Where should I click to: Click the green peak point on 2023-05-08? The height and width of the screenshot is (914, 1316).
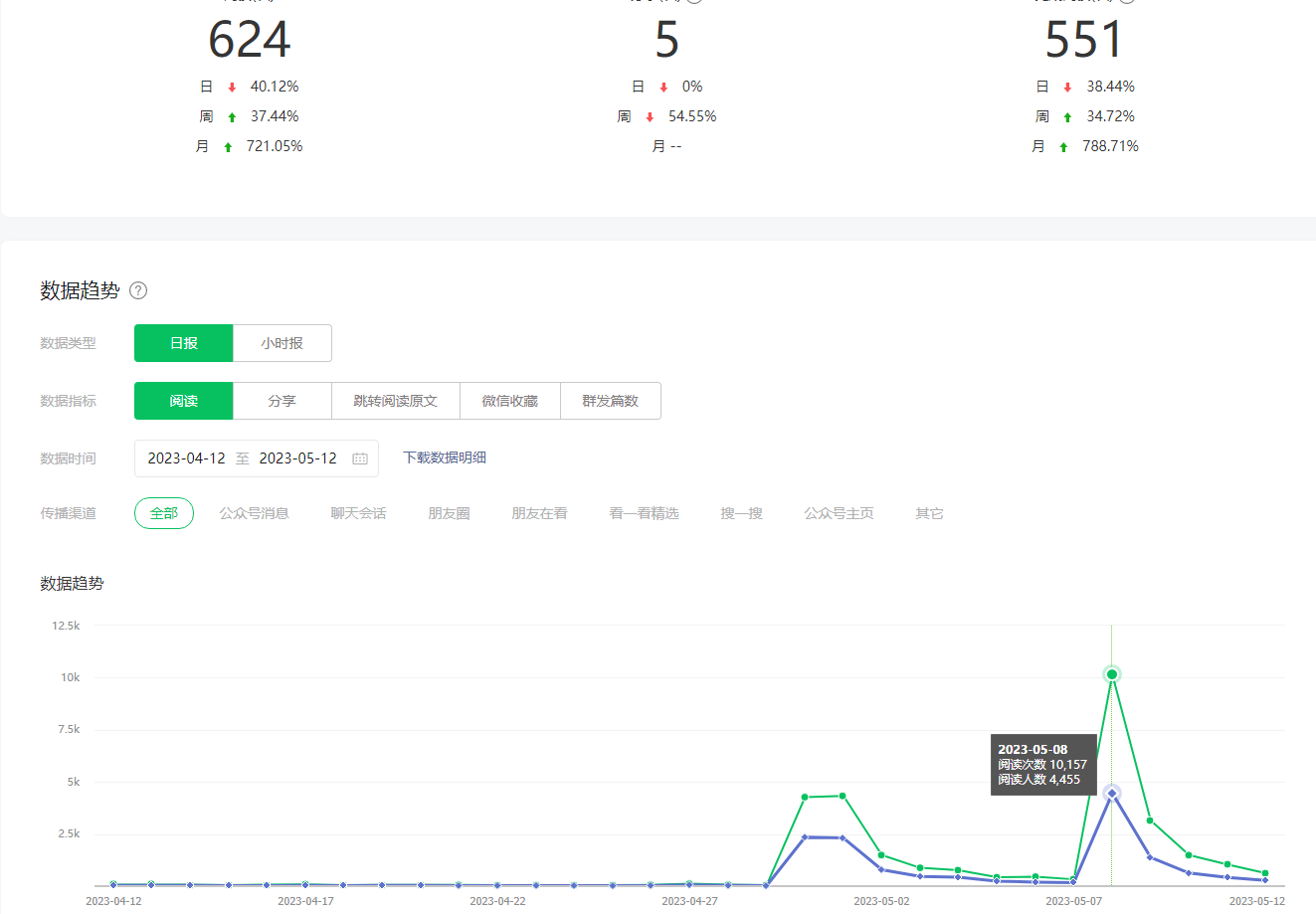tap(1112, 674)
